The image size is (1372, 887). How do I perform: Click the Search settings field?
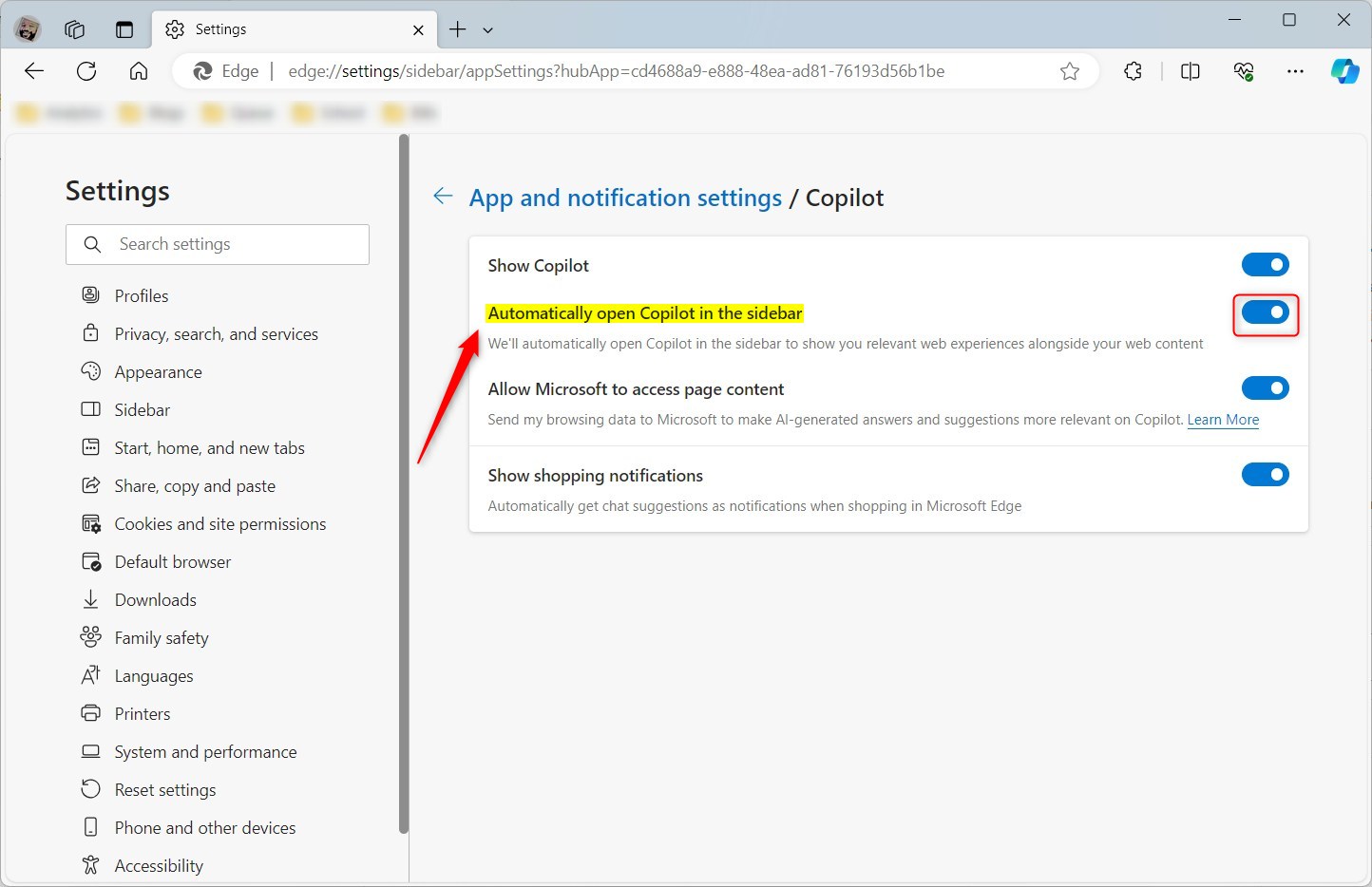click(x=218, y=244)
